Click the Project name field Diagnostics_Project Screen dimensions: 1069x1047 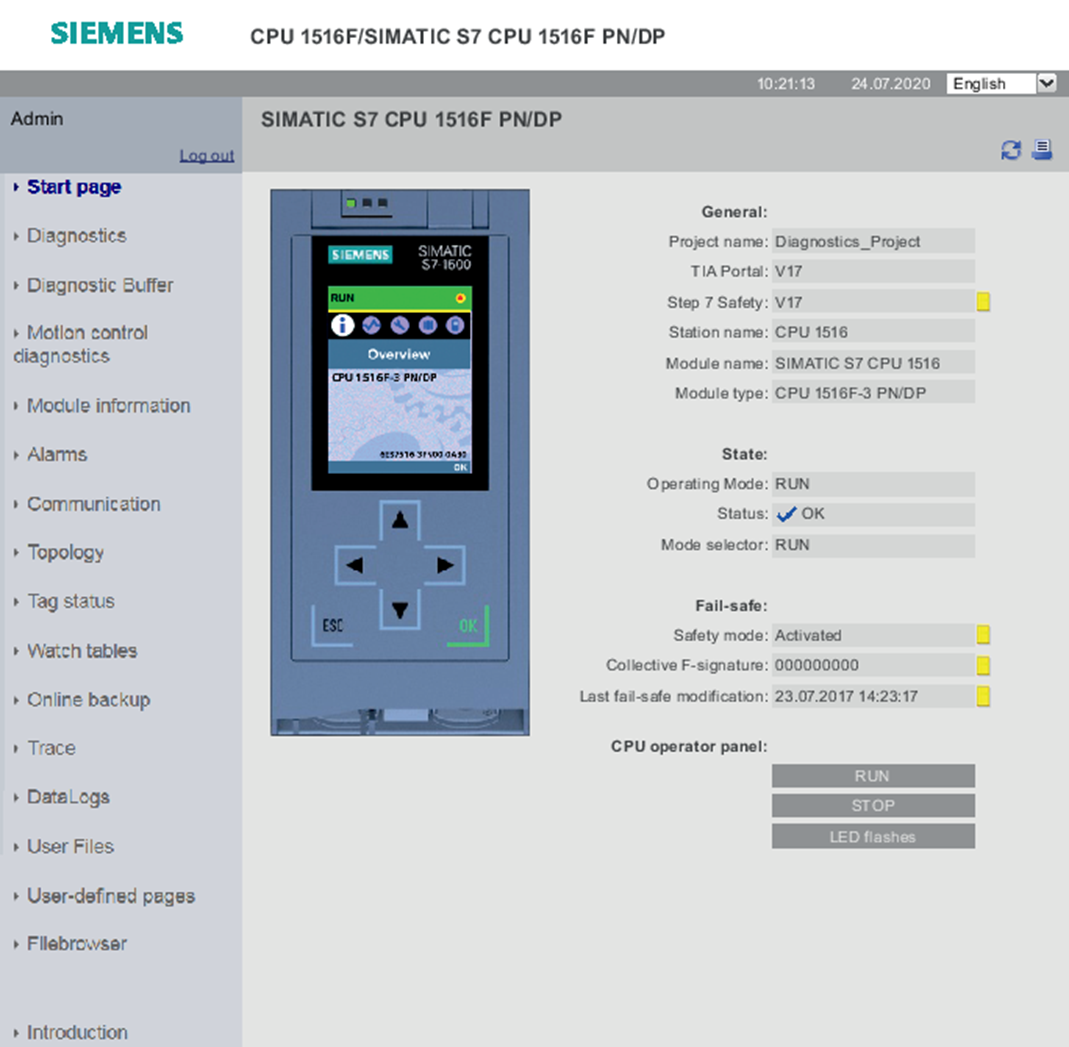tap(873, 241)
